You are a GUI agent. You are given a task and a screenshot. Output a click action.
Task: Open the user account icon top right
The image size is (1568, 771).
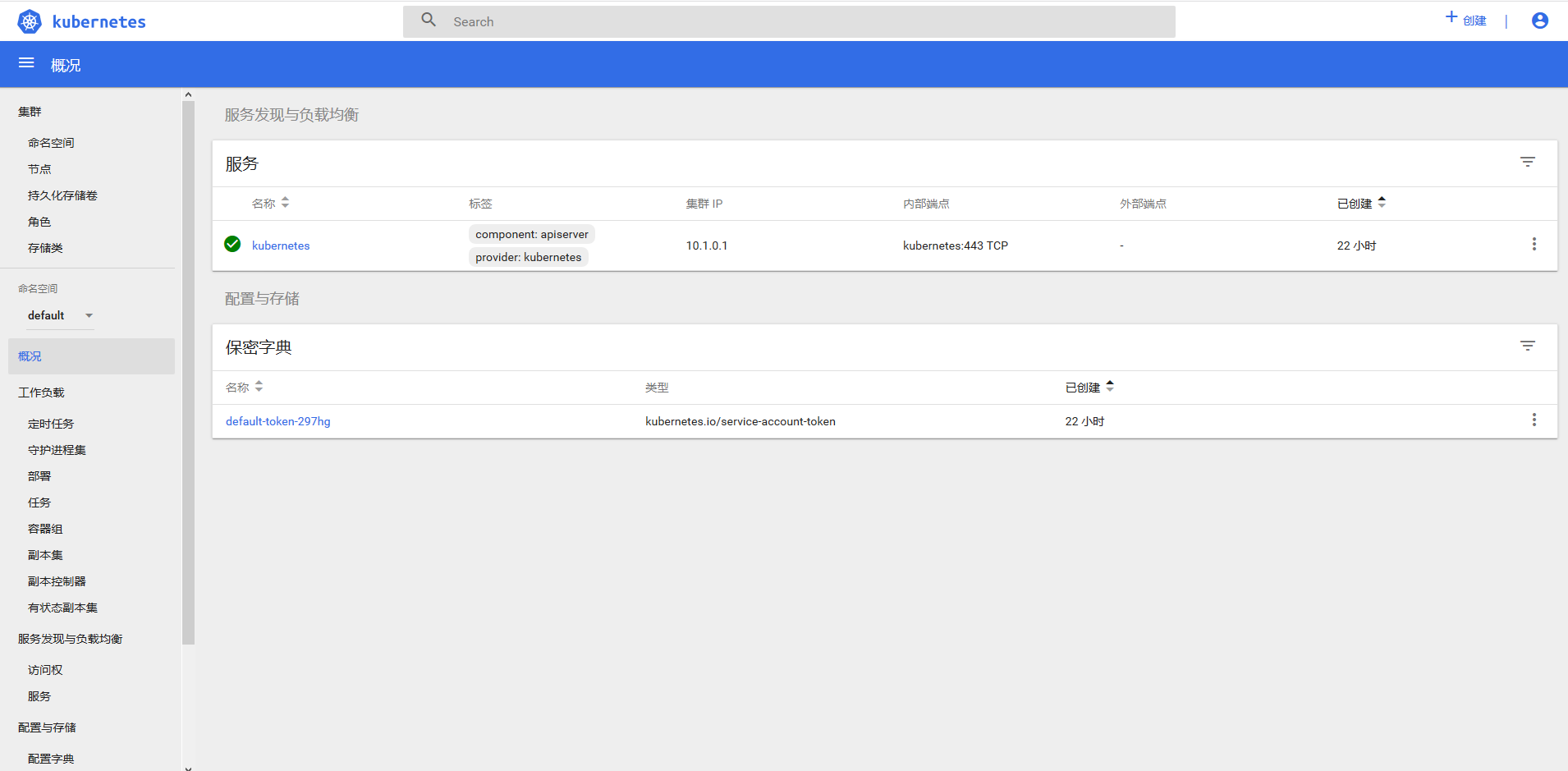coord(1539,21)
